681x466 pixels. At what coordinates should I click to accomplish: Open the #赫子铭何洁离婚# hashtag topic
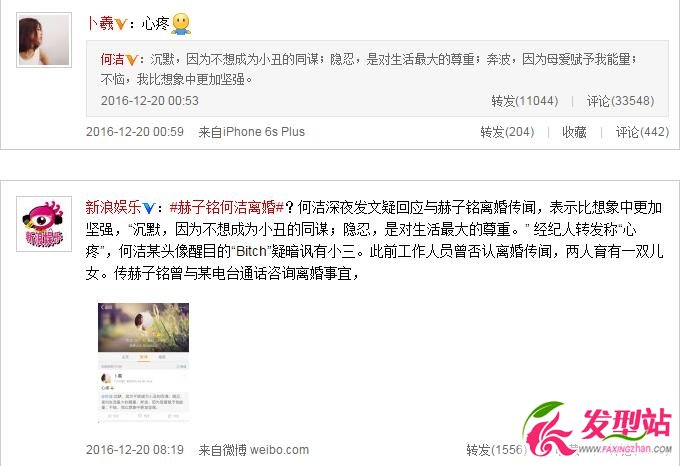point(226,208)
